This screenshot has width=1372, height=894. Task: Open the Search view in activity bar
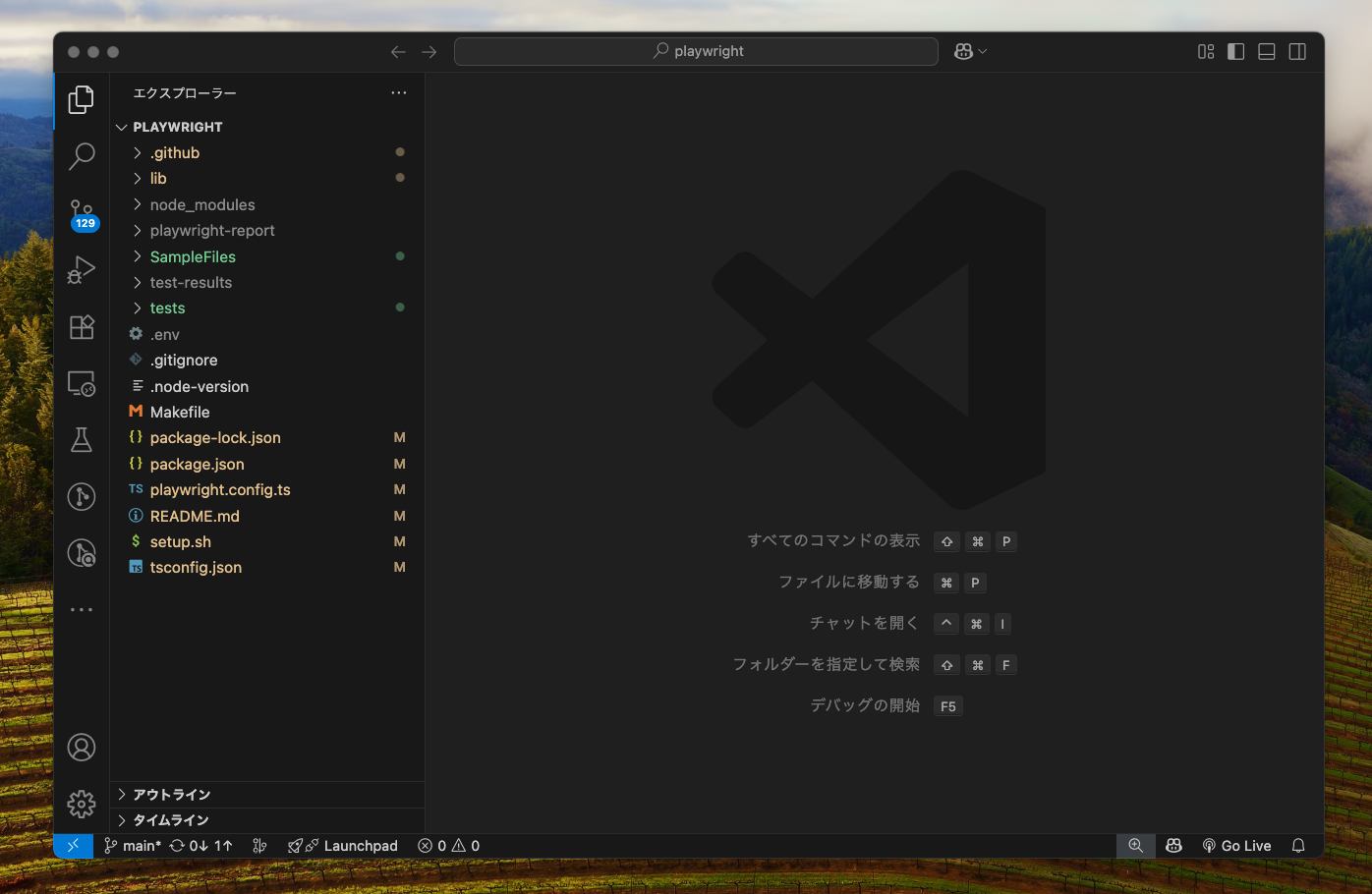(82, 155)
